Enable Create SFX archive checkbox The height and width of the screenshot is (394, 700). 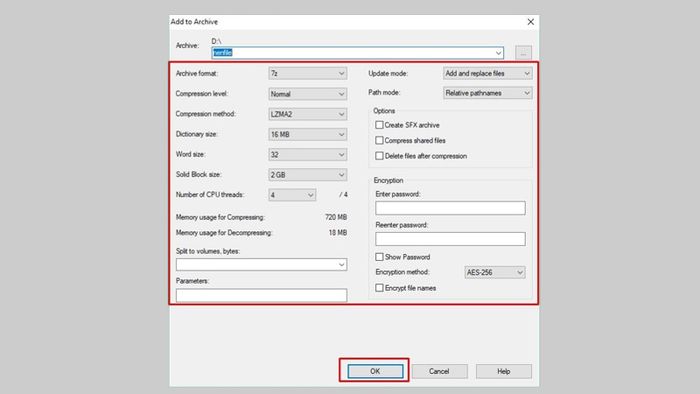coord(379,125)
